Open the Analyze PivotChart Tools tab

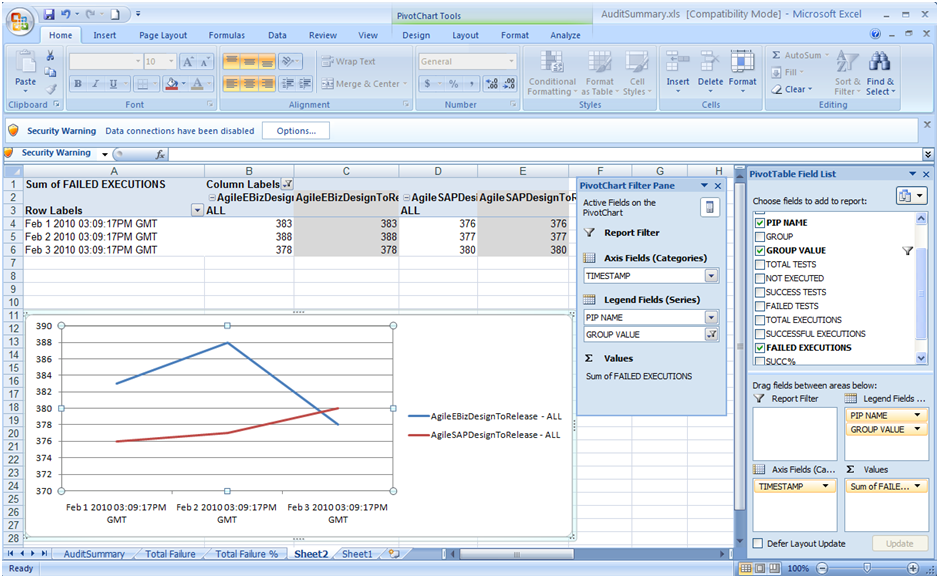point(565,35)
